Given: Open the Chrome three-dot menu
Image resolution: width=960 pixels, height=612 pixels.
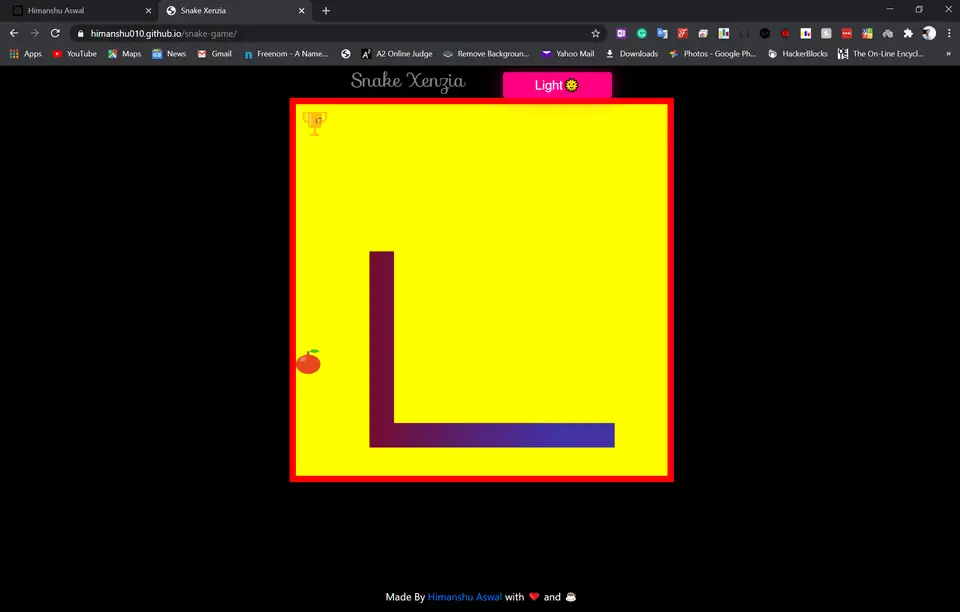Looking at the screenshot, I should pos(949,34).
